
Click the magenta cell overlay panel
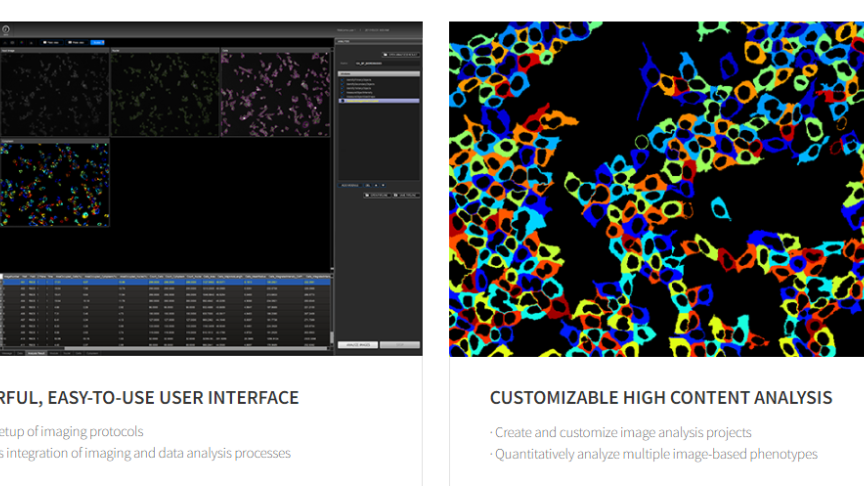276,94
